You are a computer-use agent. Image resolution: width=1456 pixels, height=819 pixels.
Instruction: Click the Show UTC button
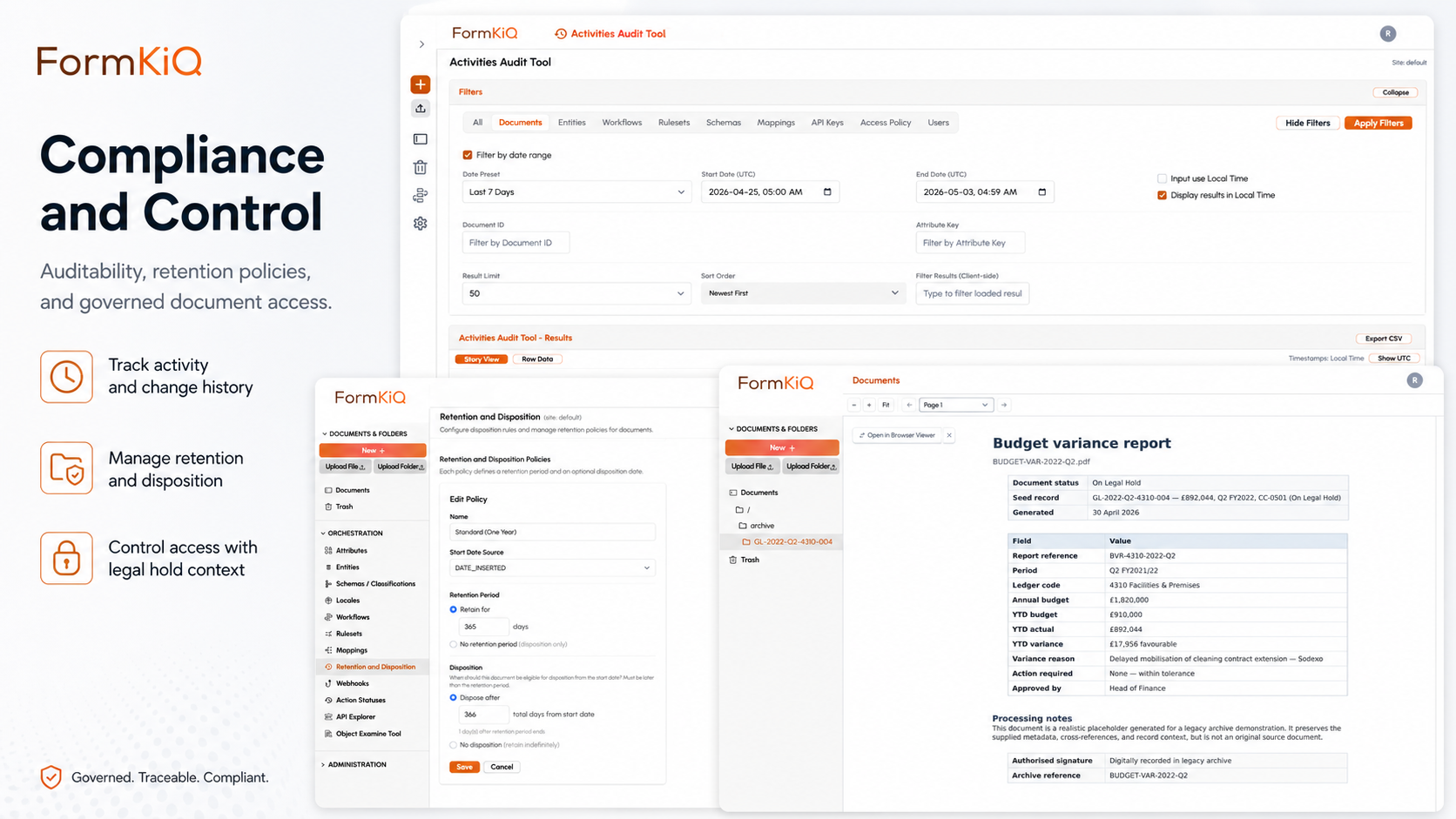click(1394, 359)
